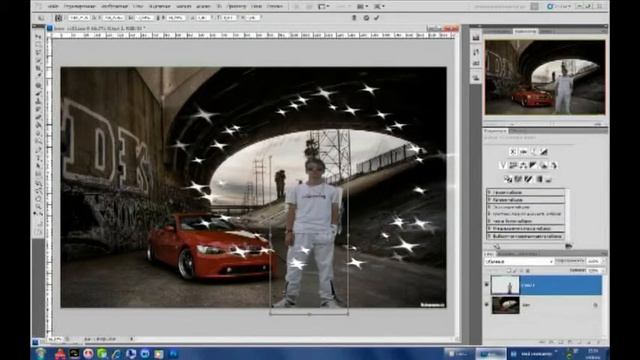The width and height of the screenshot is (640, 360).
Task: Switch to the Masks tab
Action: click(x=518, y=131)
